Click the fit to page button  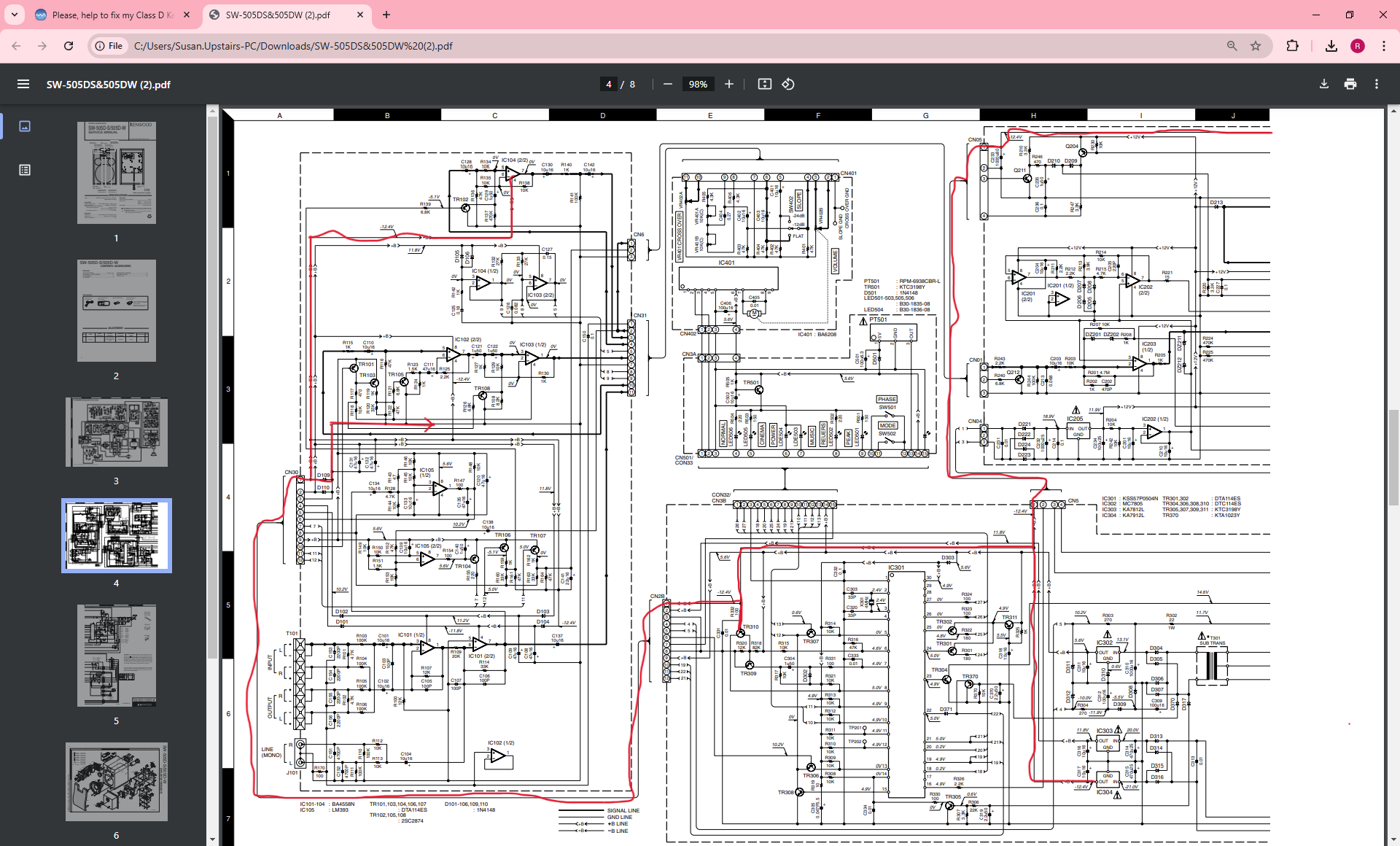(765, 85)
